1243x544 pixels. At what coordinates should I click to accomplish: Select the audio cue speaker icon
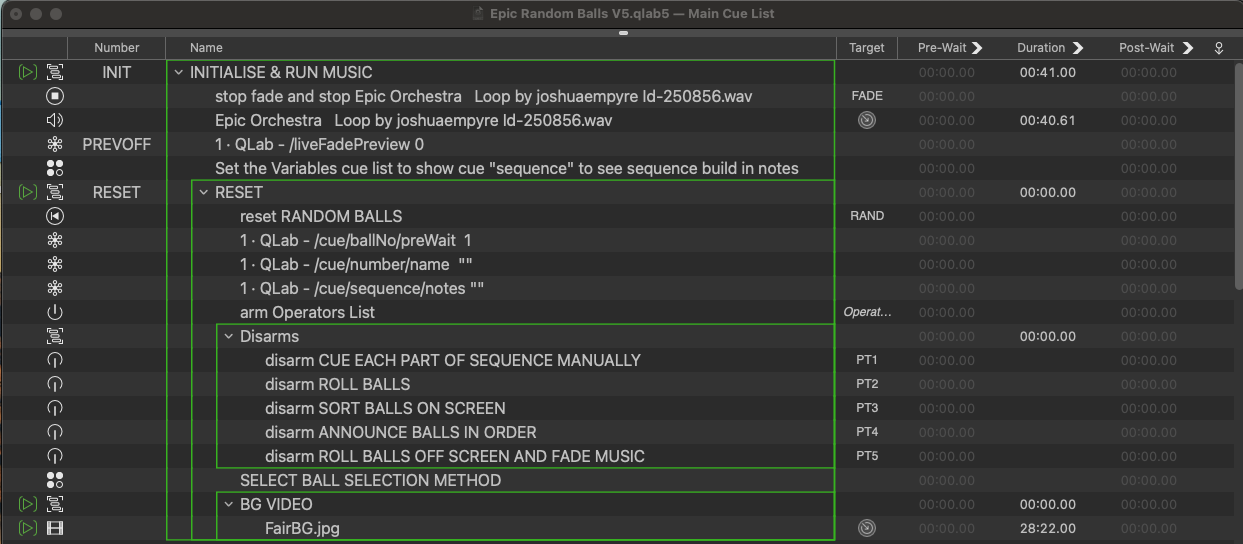(x=55, y=120)
